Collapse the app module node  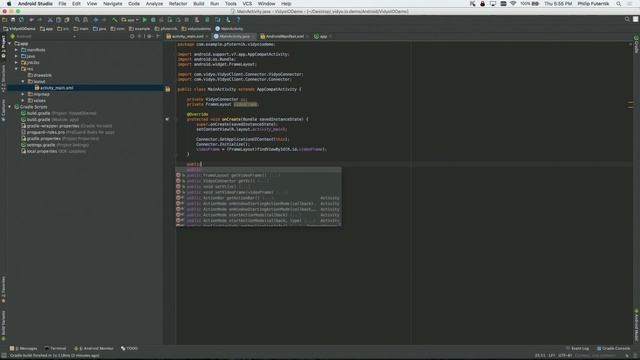coord(10,43)
